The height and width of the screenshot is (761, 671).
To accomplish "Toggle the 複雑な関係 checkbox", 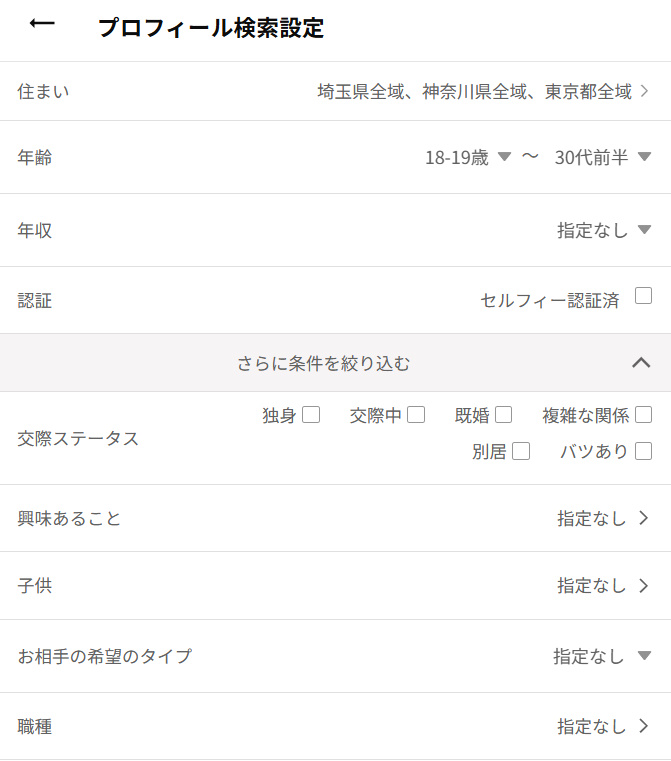I will pyautogui.click(x=643, y=414).
